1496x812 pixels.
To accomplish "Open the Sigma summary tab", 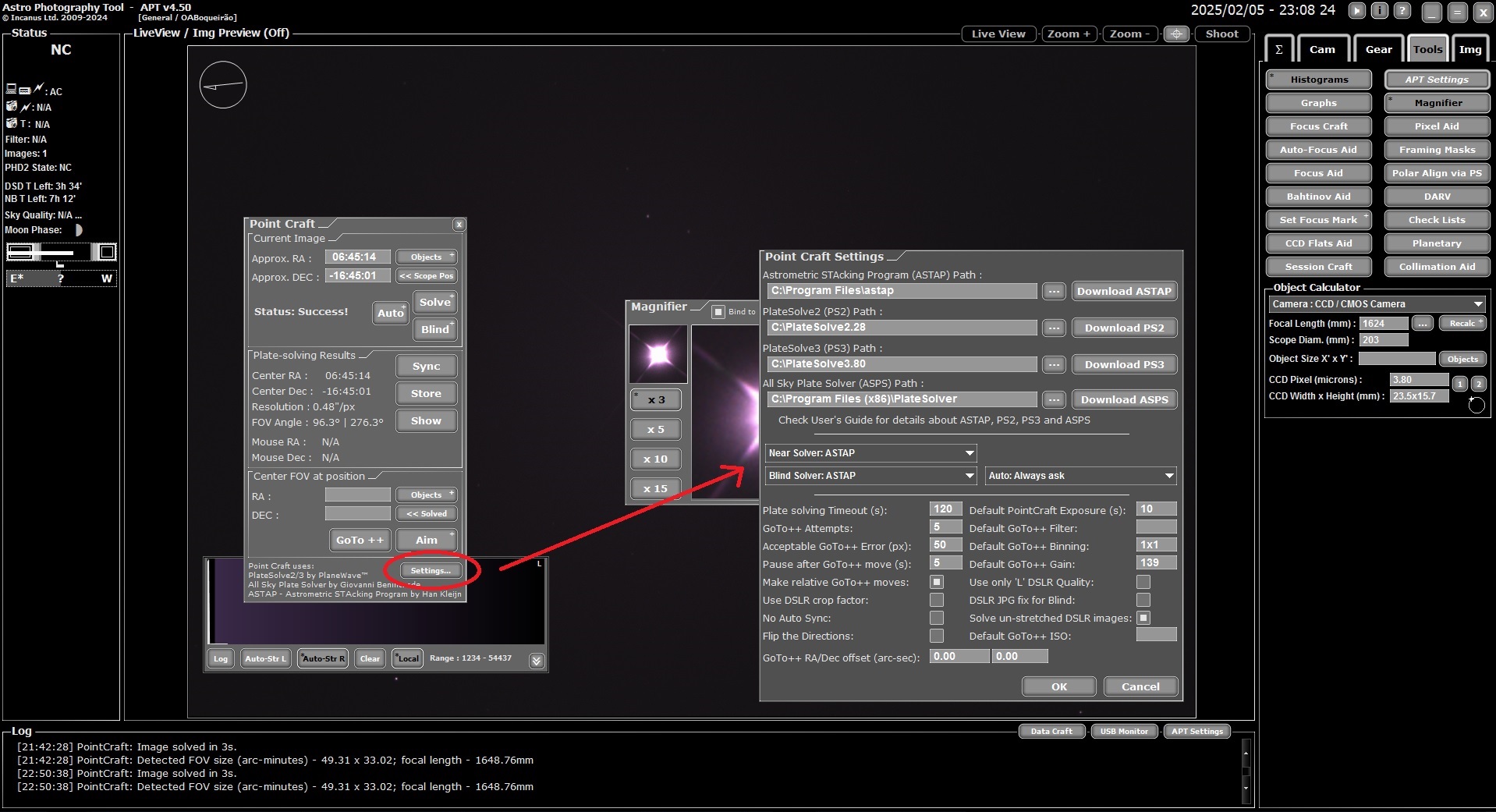I will click(1278, 49).
